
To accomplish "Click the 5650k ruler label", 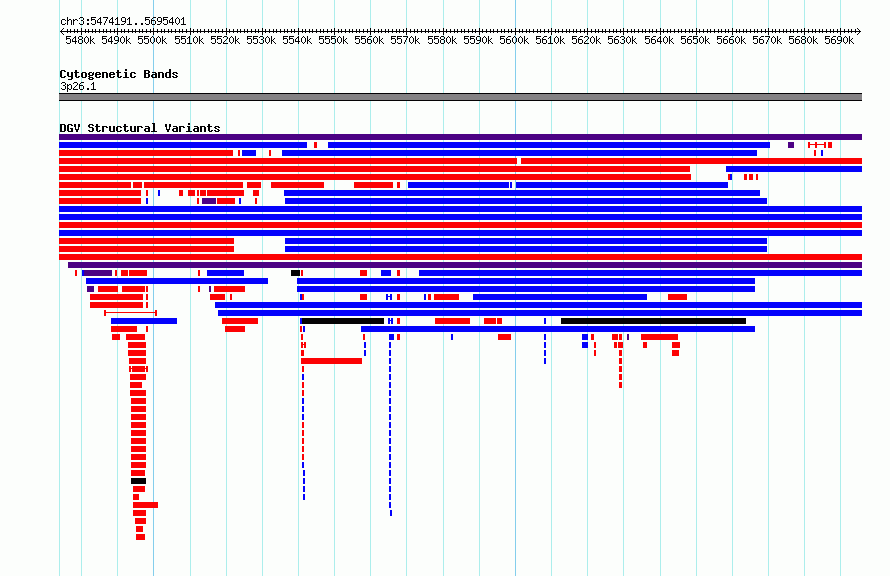I will 695,40.
